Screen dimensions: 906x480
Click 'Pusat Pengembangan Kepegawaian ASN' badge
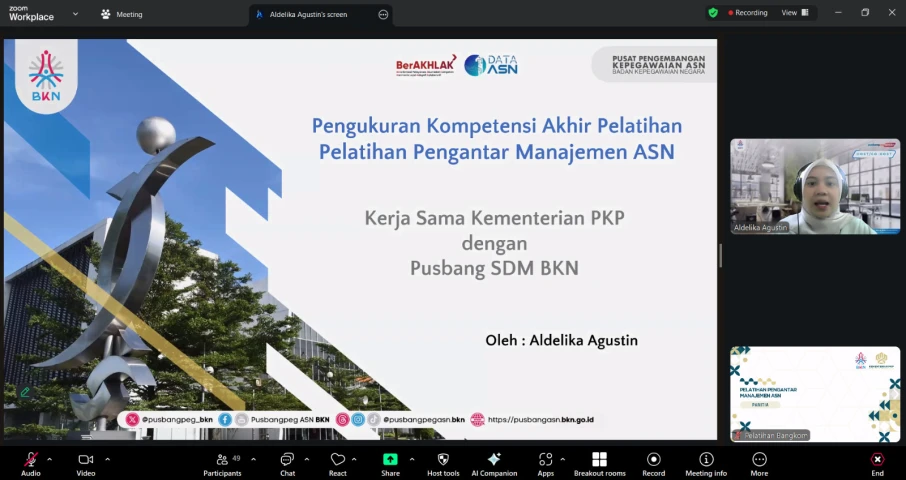[655, 64]
